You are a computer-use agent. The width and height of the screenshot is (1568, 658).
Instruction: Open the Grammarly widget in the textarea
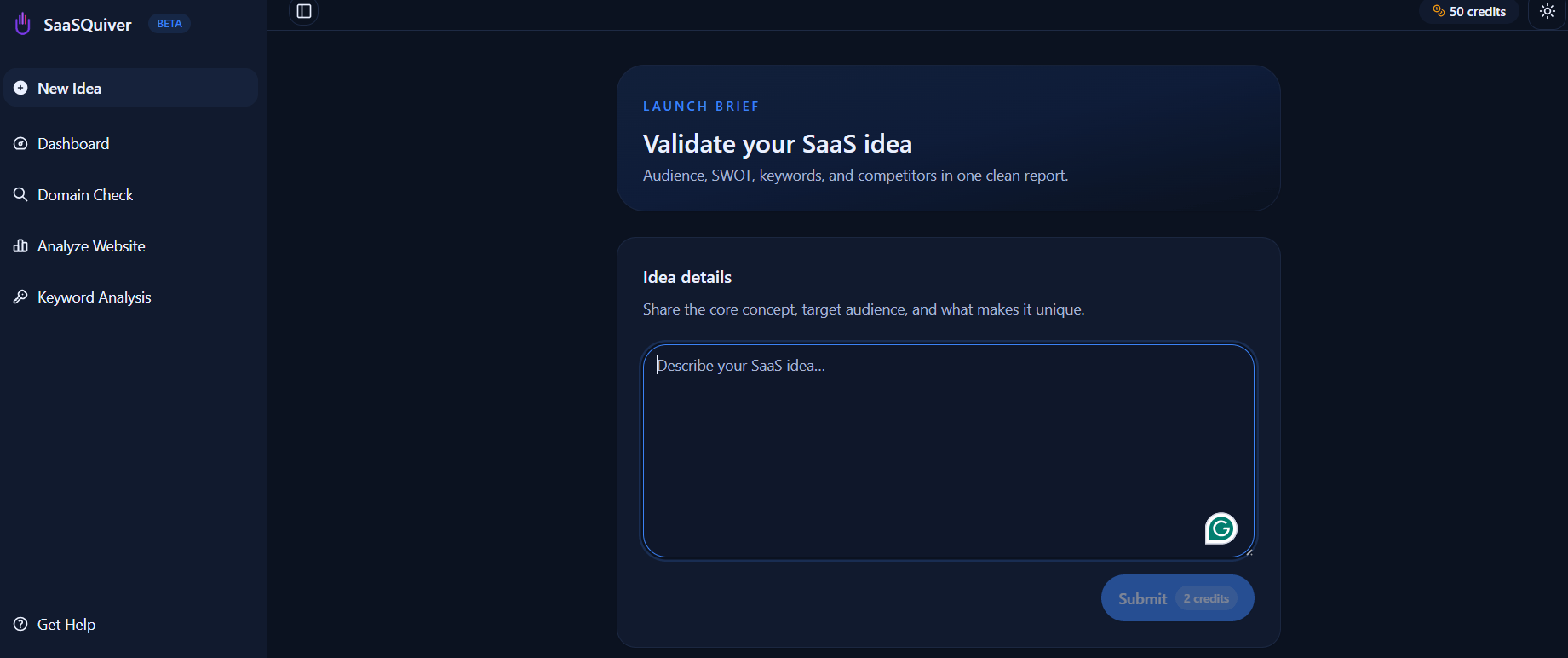coord(1221,528)
